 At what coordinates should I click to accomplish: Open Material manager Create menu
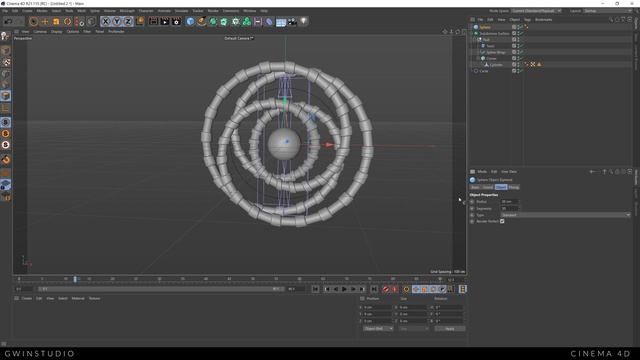27,298
